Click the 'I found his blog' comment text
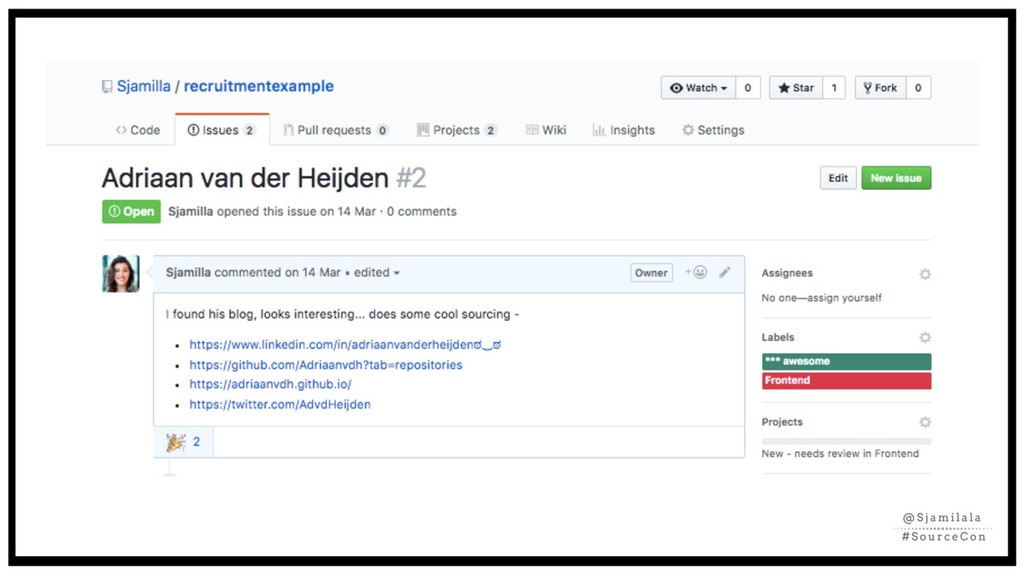Viewport: 1024px width, 576px height. (342, 314)
